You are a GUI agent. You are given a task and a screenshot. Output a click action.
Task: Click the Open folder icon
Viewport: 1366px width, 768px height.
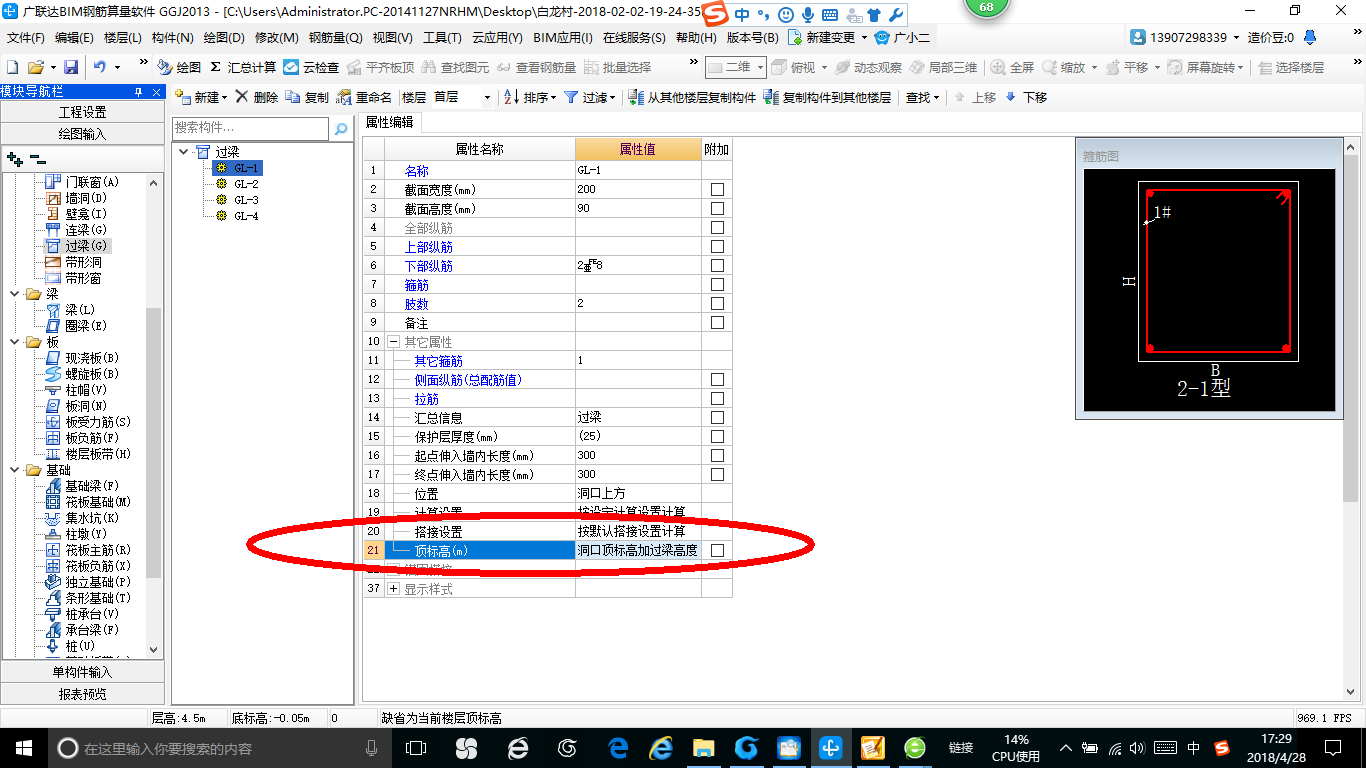35,67
